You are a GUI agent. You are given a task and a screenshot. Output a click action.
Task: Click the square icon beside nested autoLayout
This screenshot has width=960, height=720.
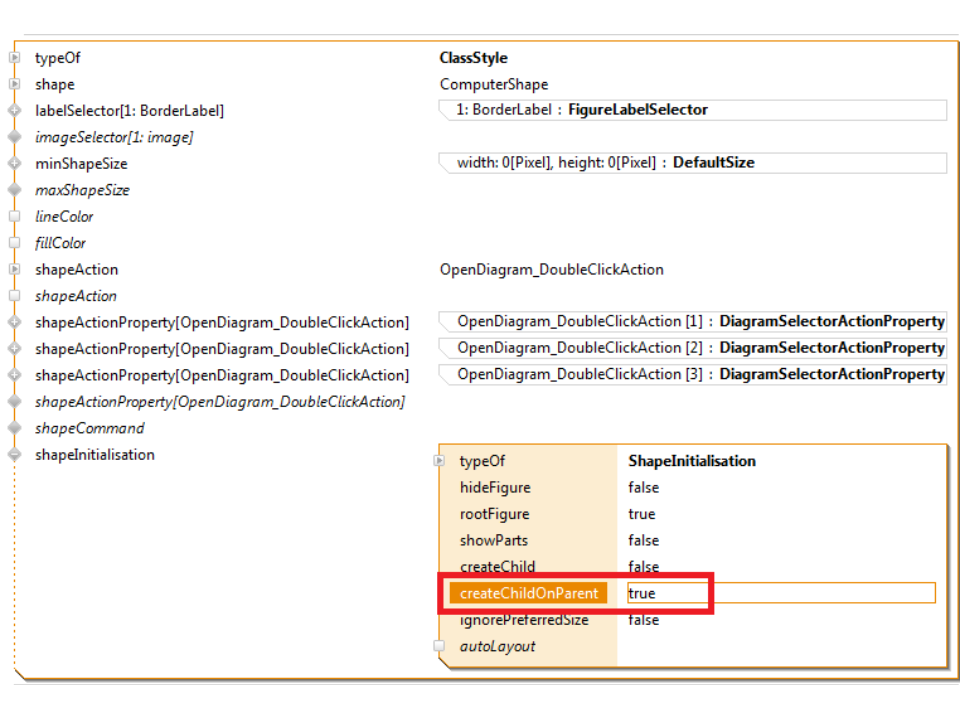[439, 646]
